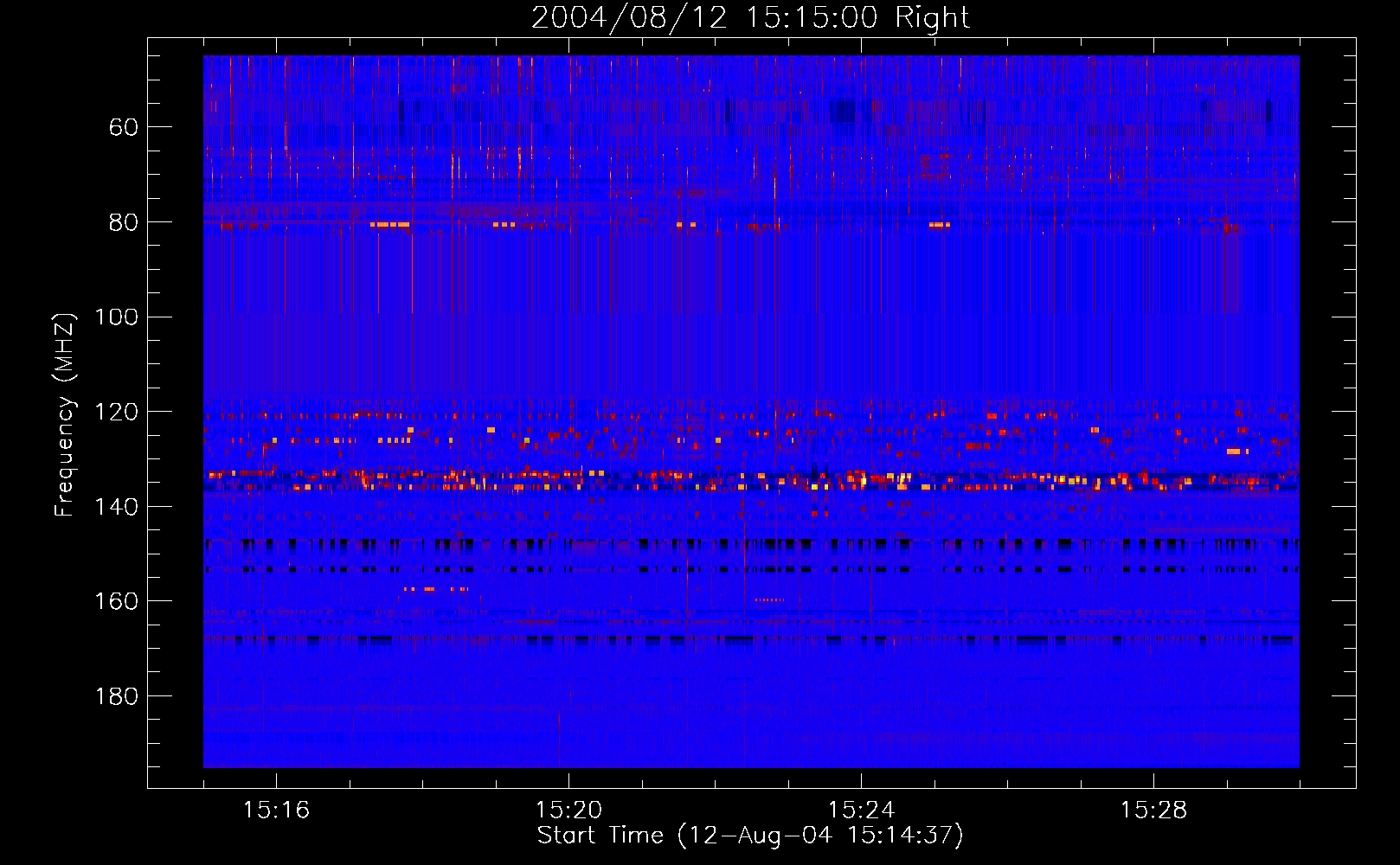Click the plot title '2004/08/12 15:15:00 Right'

[750, 17]
